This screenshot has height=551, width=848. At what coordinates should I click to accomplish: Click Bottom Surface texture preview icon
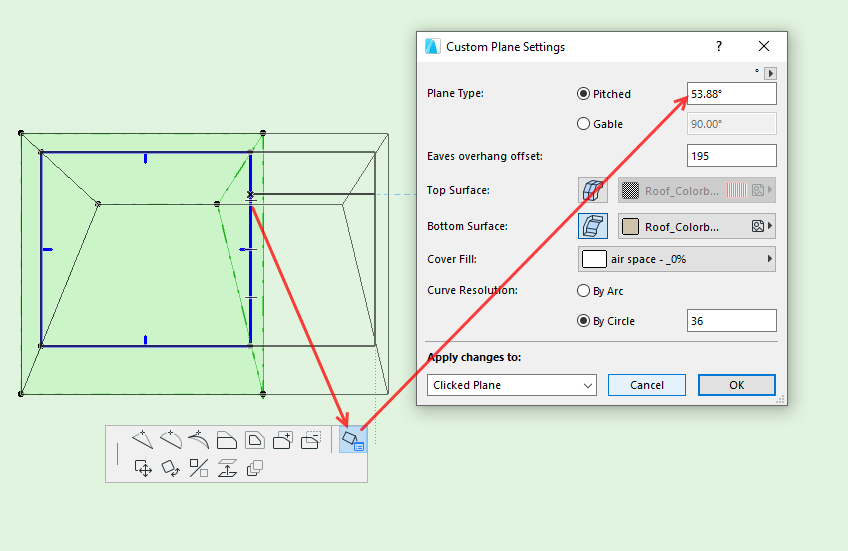pyautogui.click(x=758, y=226)
